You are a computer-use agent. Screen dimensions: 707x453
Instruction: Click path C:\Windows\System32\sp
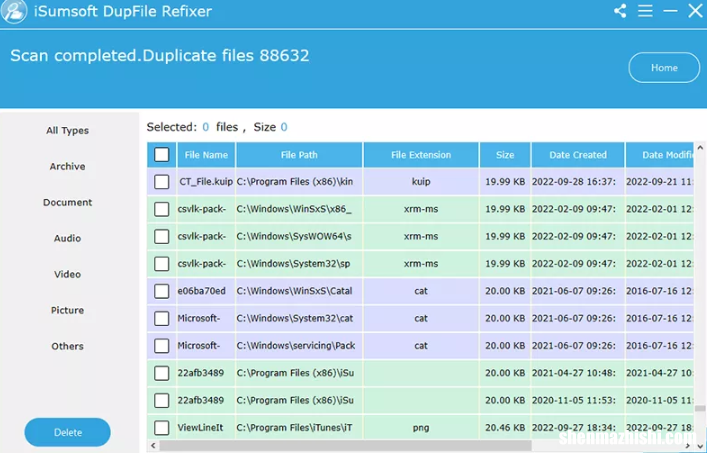(x=293, y=264)
